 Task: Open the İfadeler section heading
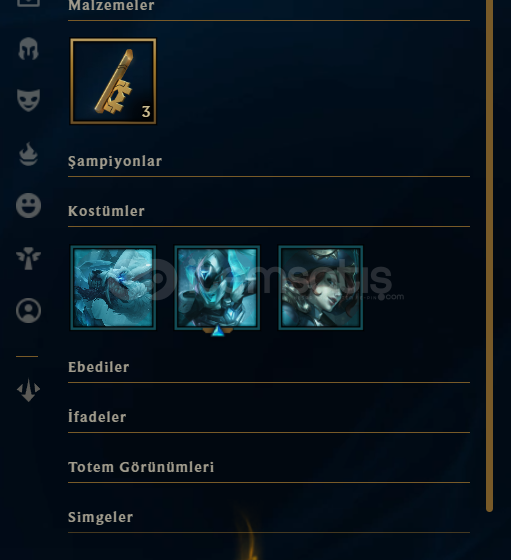pyautogui.click(x=97, y=417)
